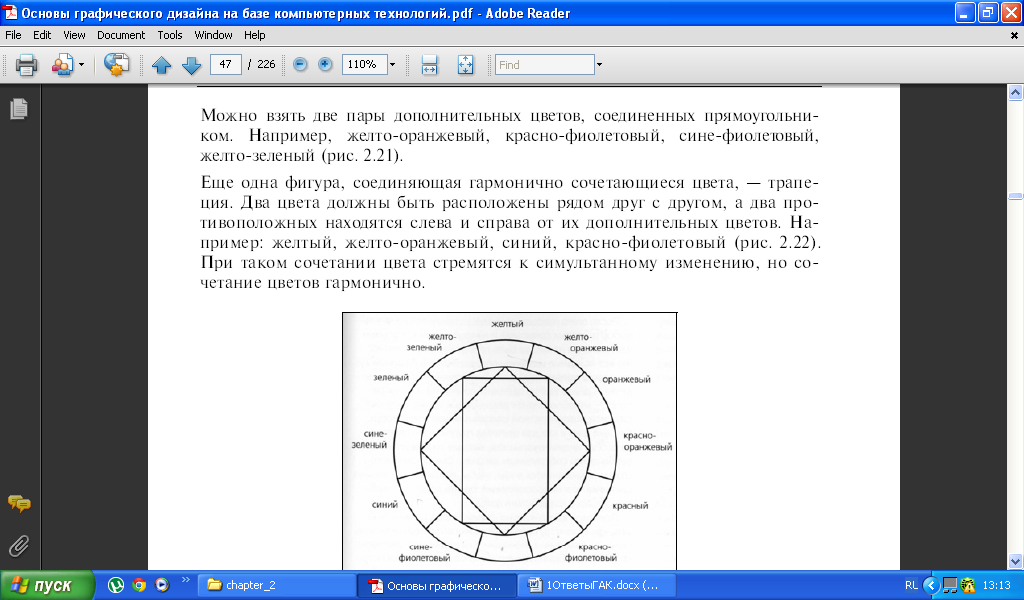
Task: Click the yellow tray icon beside clock
Action: click(x=968, y=585)
